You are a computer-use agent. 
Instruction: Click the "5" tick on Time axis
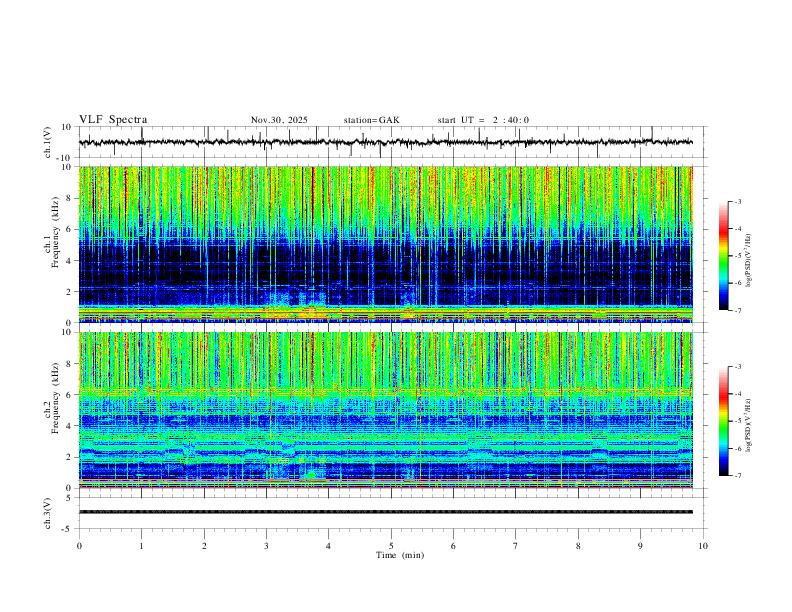tap(391, 546)
